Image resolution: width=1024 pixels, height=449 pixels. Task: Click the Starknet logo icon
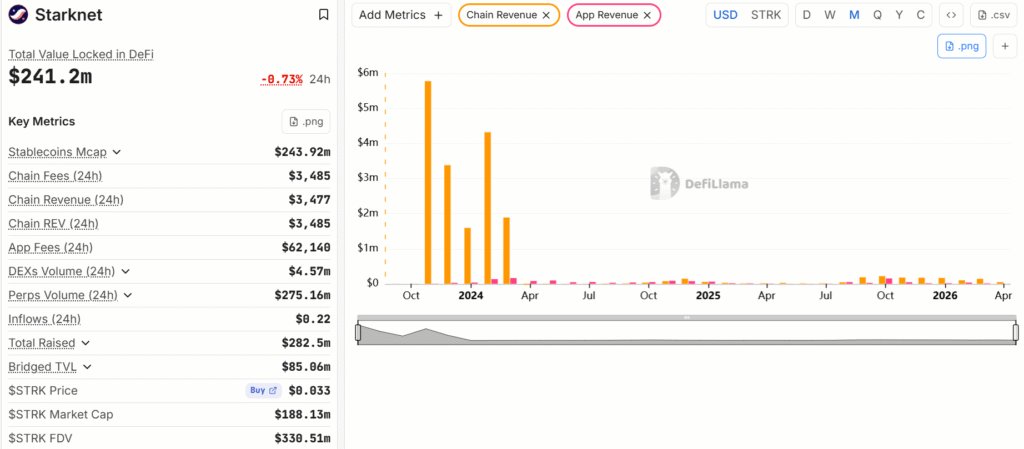click(x=18, y=15)
